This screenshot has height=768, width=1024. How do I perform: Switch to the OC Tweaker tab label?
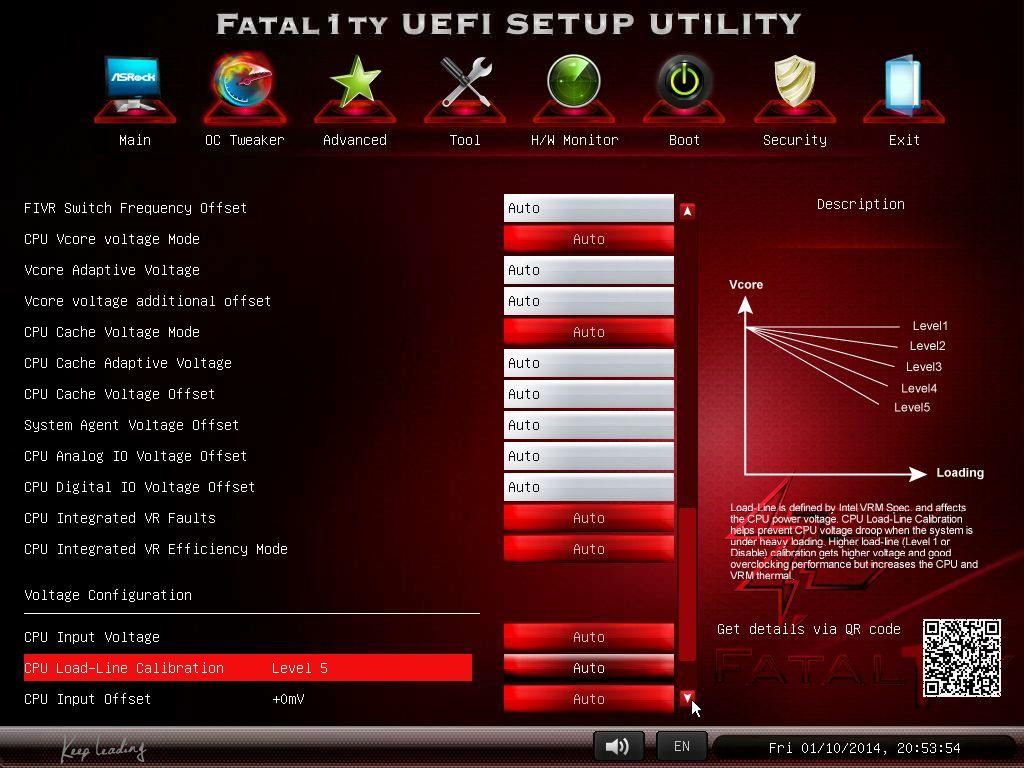244,140
